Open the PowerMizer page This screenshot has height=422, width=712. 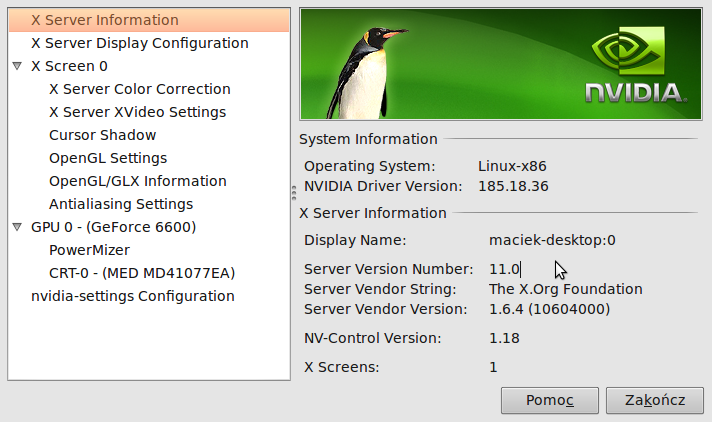[x=89, y=250]
